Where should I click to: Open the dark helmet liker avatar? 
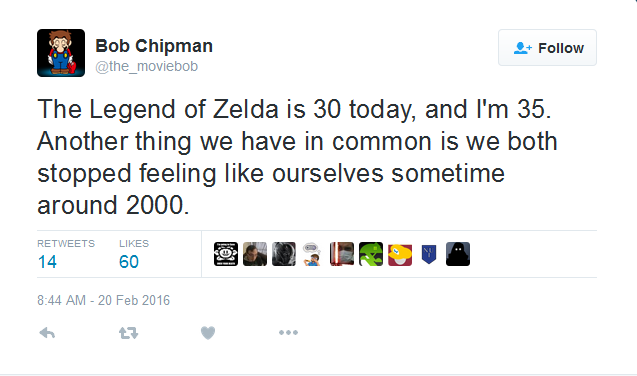(x=284, y=254)
